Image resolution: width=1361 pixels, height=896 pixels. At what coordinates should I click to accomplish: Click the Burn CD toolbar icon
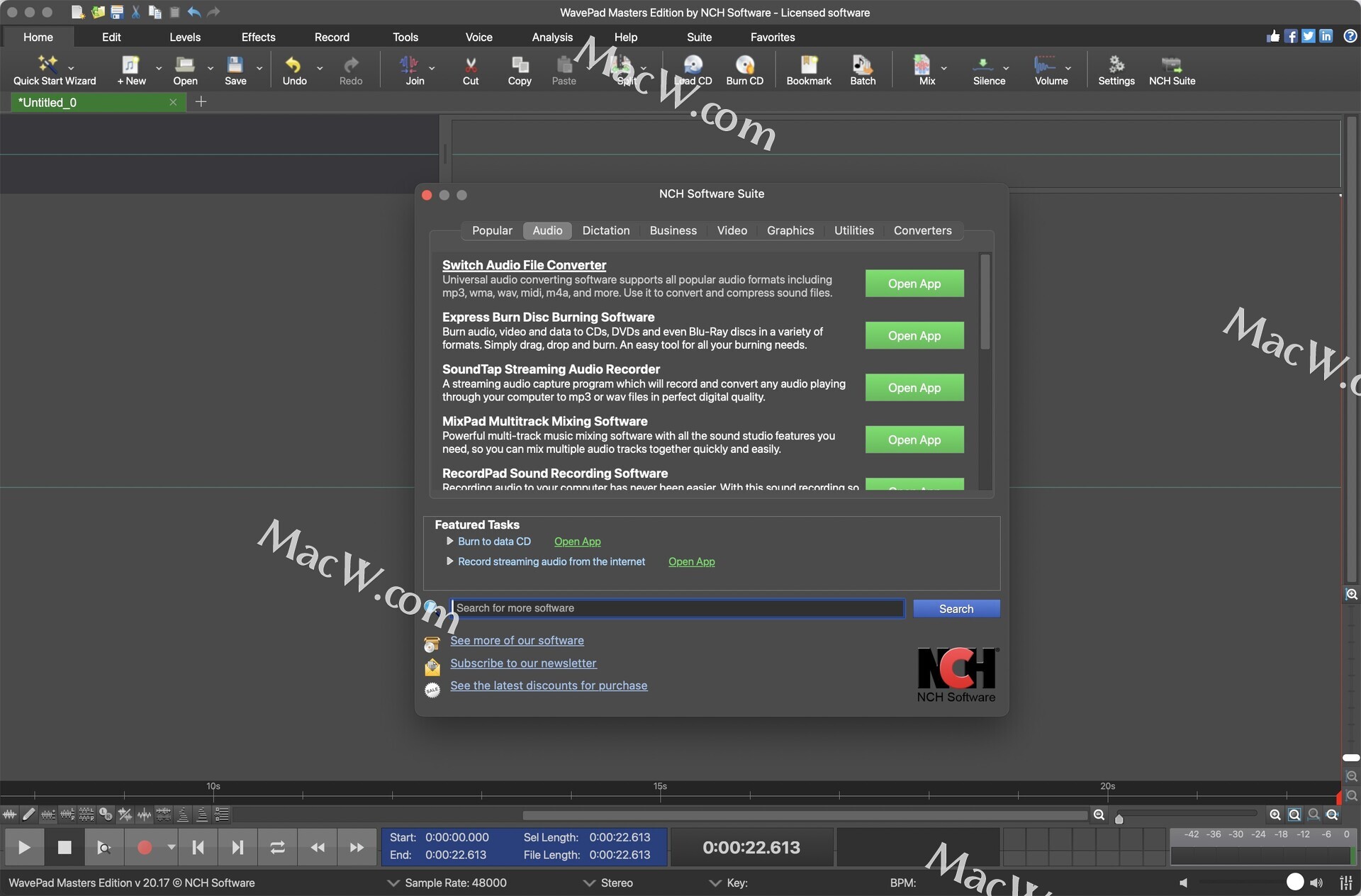pos(744,65)
